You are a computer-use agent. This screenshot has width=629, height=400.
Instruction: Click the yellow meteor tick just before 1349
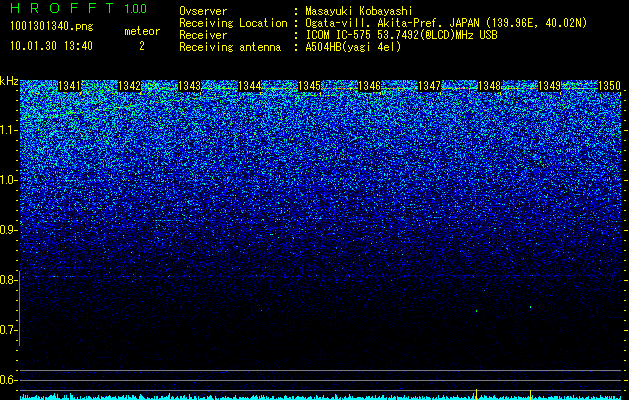pos(530,394)
